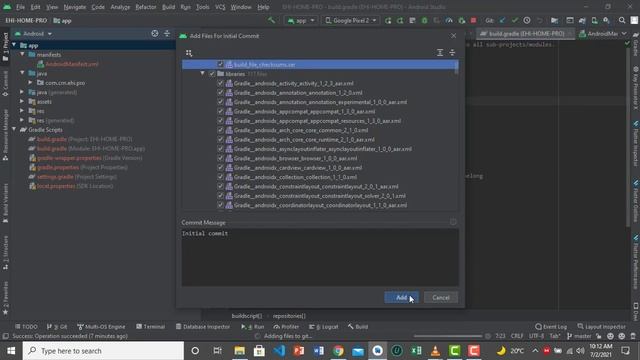Open the TODO tool window
This screenshot has width=640, height=360.
pyautogui.click(x=26, y=327)
